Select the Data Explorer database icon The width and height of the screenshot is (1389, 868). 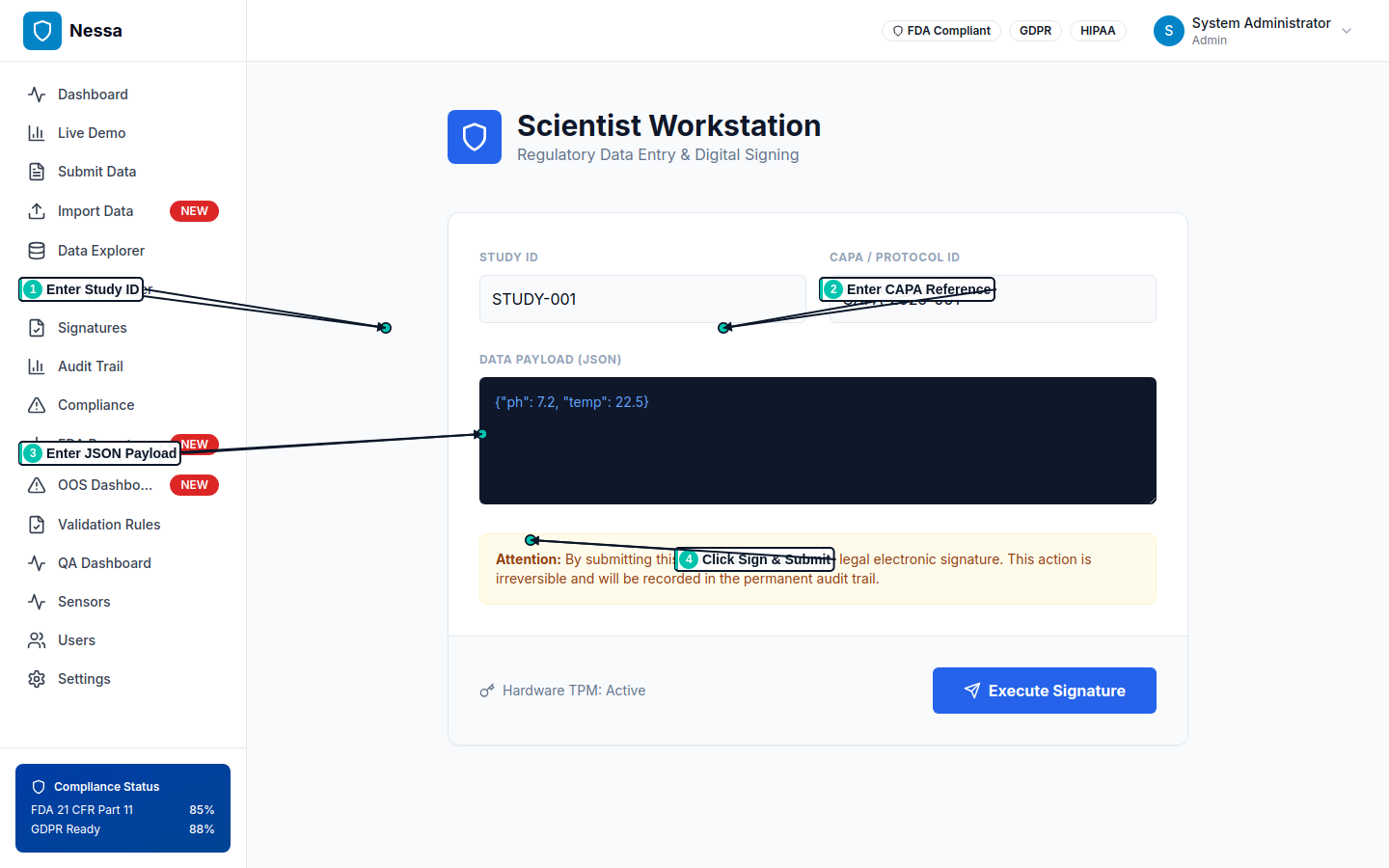(x=37, y=250)
